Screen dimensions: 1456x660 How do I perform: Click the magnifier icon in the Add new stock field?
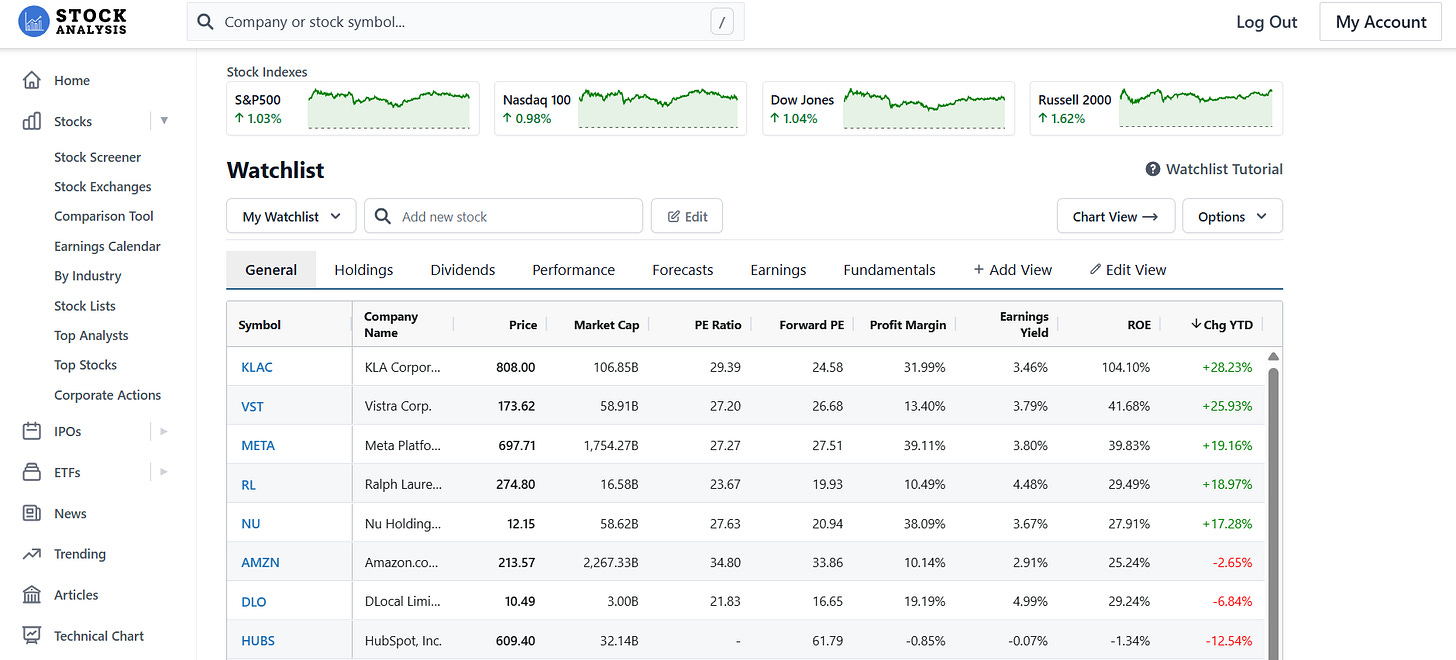point(382,216)
